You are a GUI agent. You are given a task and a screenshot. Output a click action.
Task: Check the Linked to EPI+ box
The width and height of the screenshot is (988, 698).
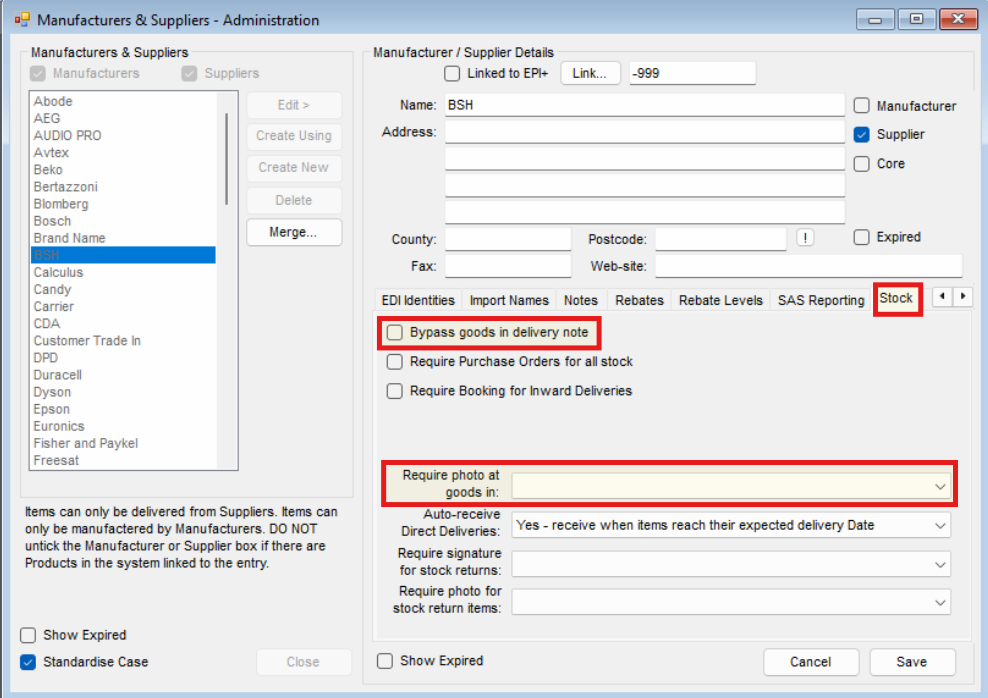pyautogui.click(x=451, y=74)
